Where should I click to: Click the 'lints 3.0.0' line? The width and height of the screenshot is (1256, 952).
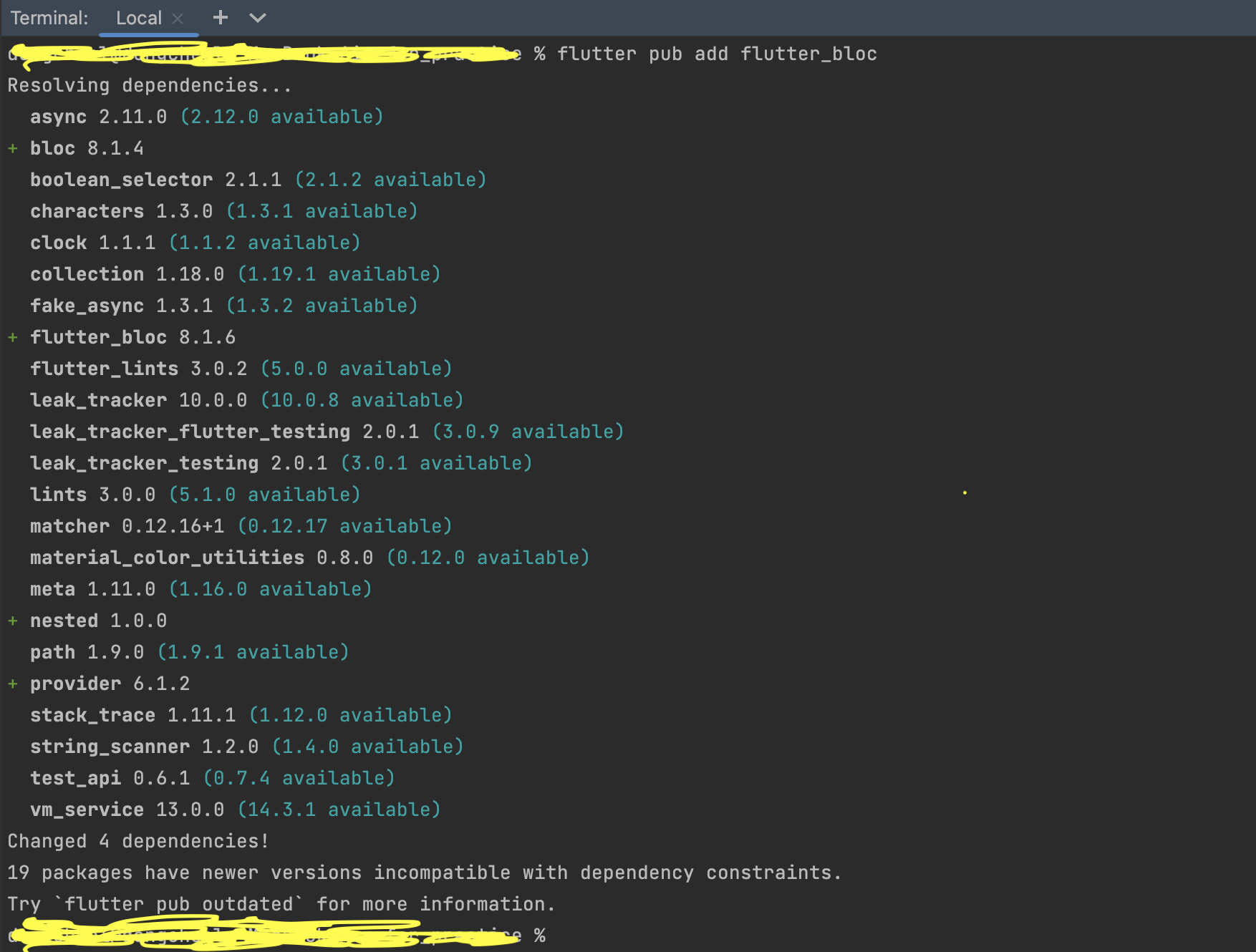click(x=195, y=495)
